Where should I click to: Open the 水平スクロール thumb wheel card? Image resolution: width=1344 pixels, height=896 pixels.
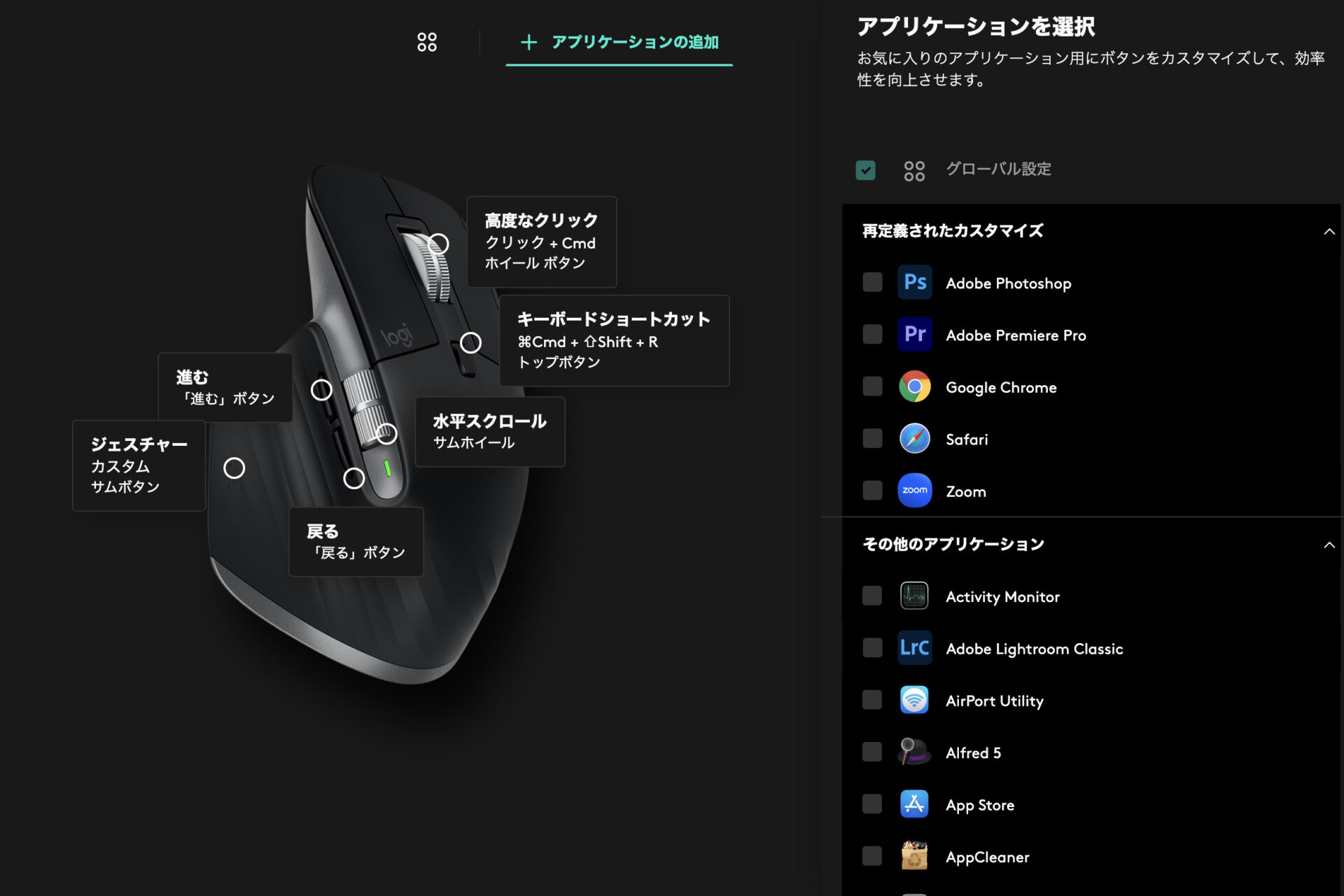[490, 432]
